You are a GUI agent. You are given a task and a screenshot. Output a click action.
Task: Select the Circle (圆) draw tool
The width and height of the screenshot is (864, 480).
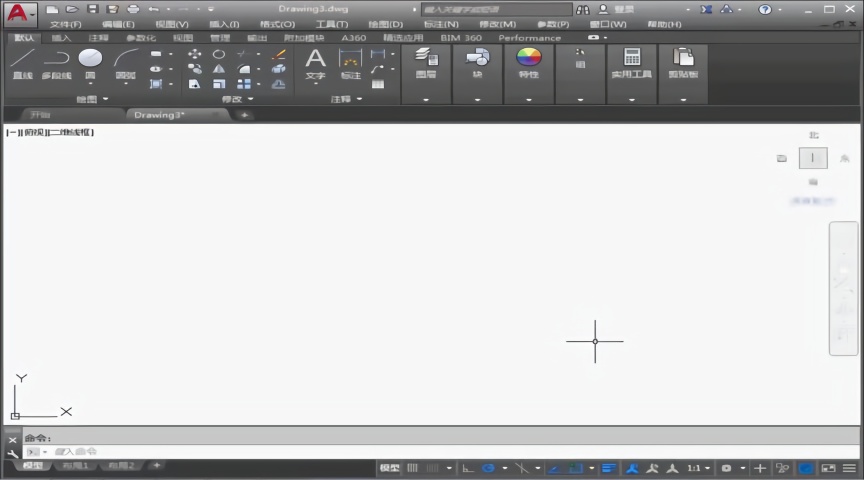tap(90, 58)
